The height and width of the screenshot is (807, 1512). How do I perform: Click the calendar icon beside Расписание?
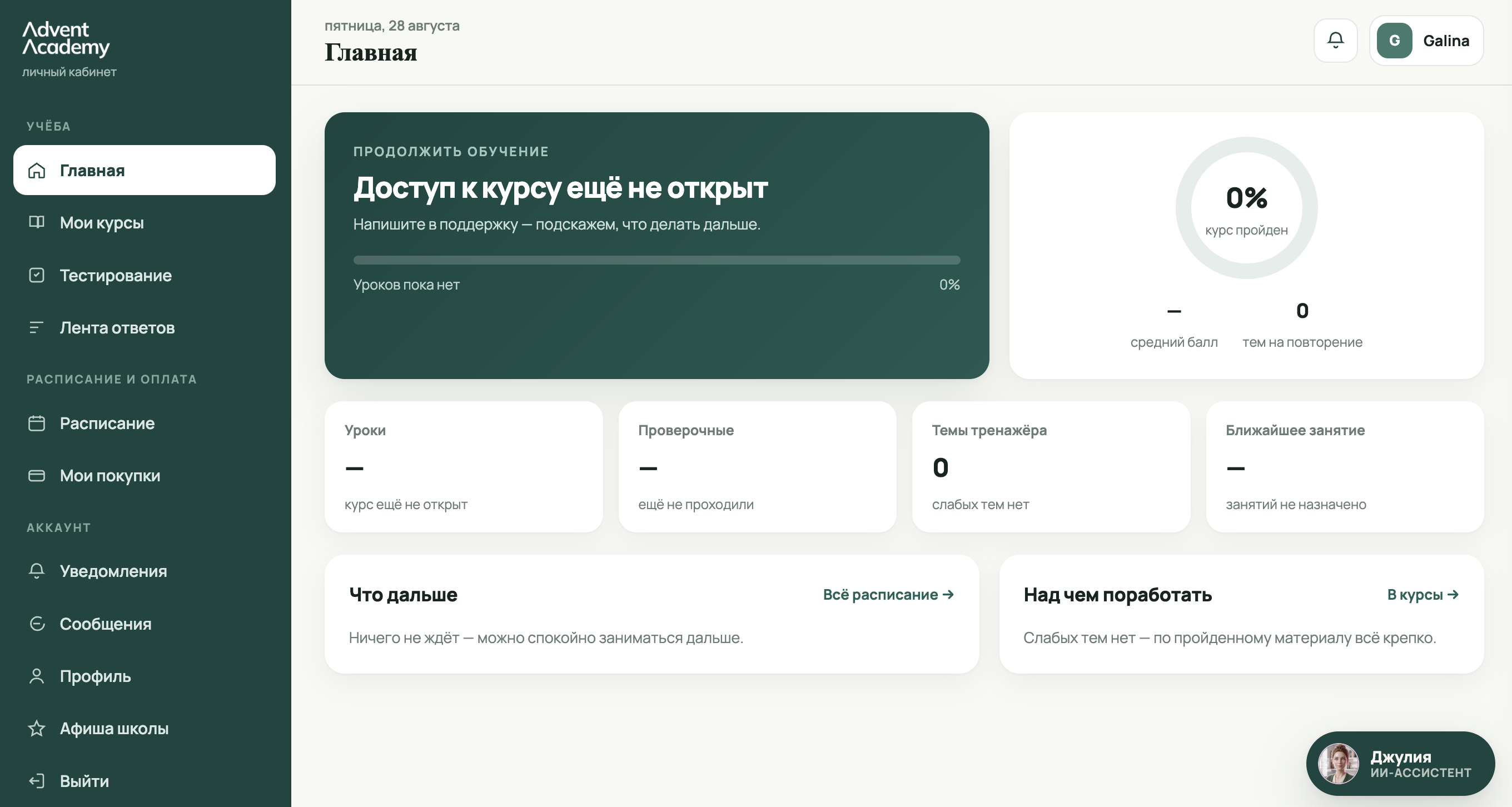click(x=36, y=423)
